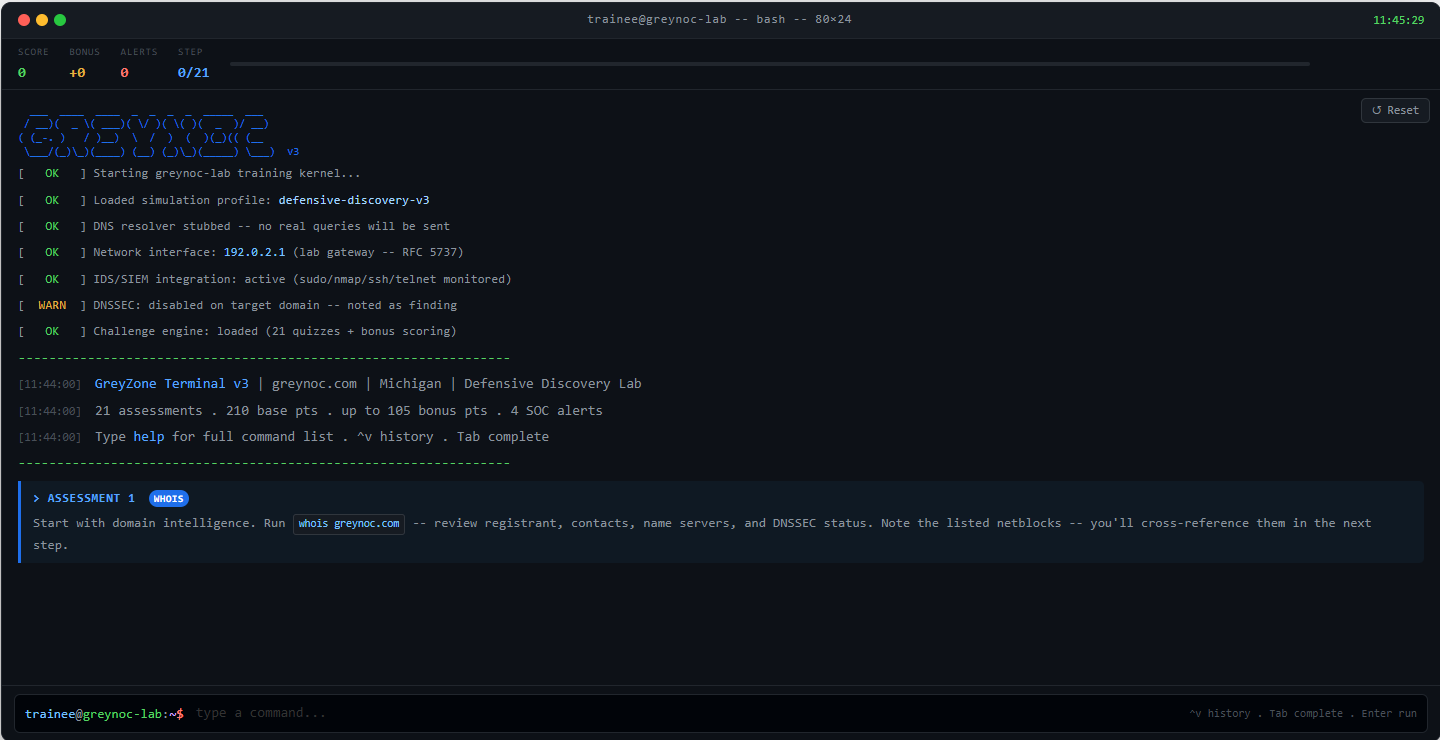This screenshot has height=740, width=1440.
Task: Click 'DNSSEC: disabled on target domain' line
Action: (x=275, y=305)
